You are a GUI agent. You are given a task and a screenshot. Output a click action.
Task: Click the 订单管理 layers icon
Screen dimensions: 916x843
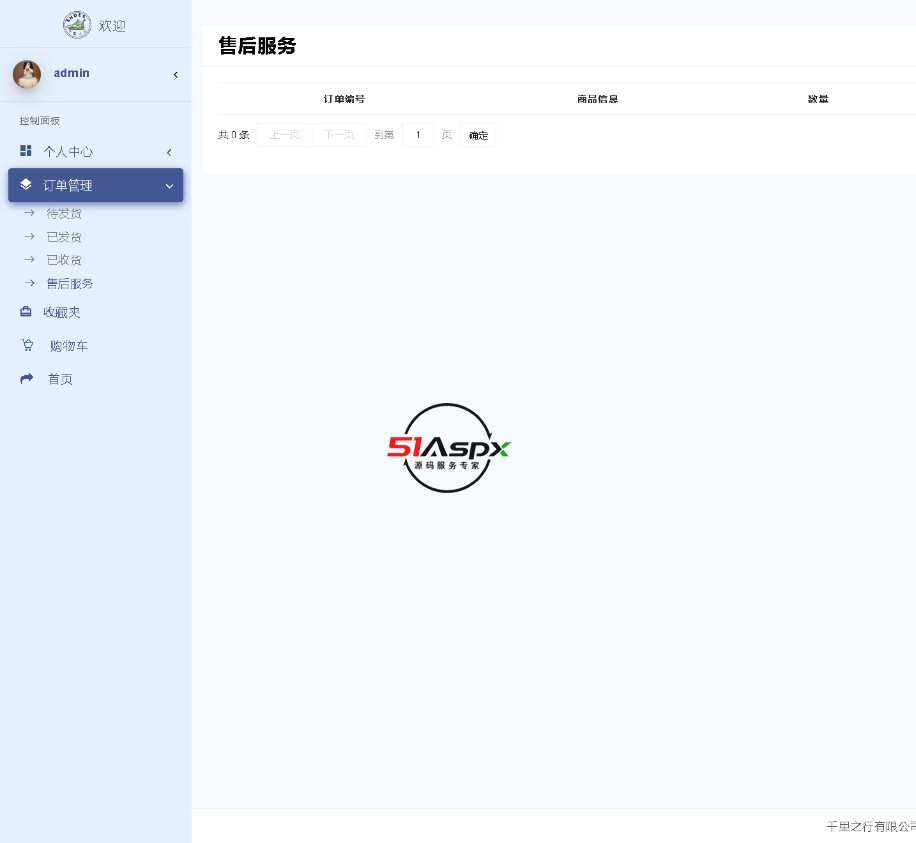(26, 185)
